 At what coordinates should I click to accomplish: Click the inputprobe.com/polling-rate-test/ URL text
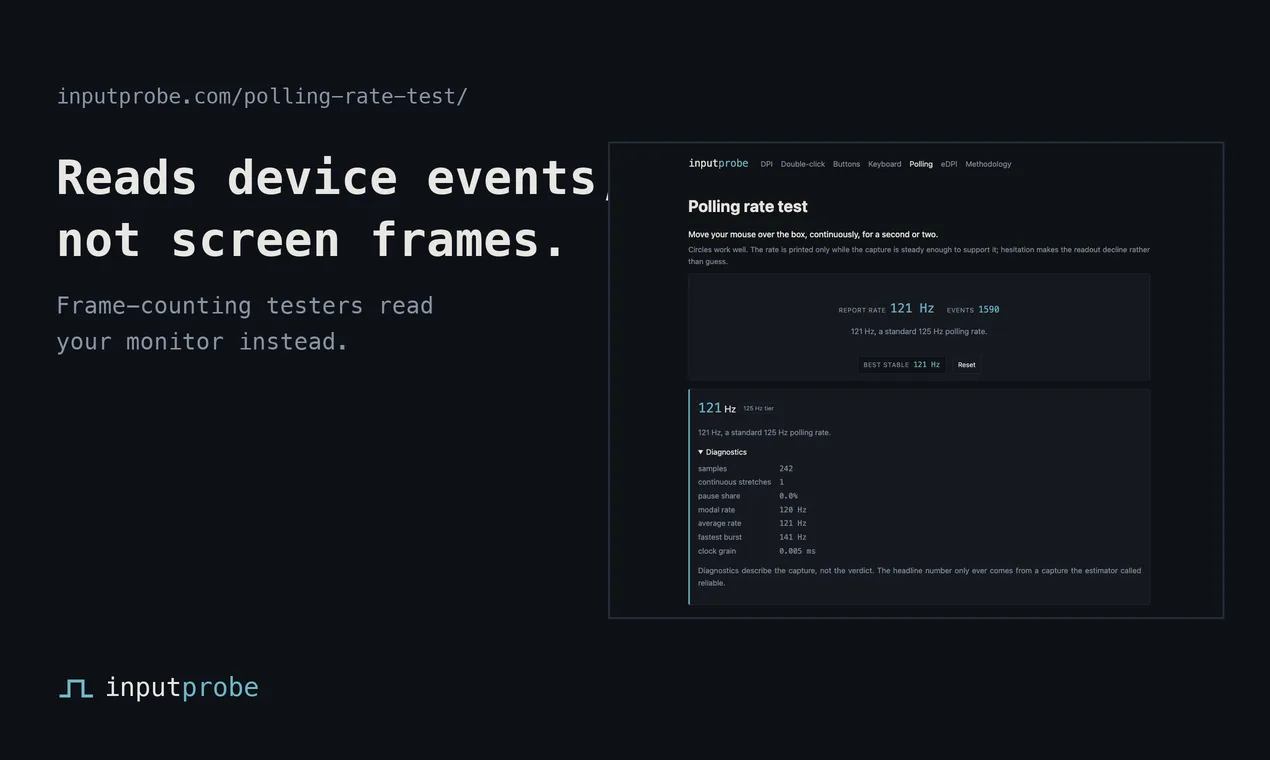click(x=262, y=97)
